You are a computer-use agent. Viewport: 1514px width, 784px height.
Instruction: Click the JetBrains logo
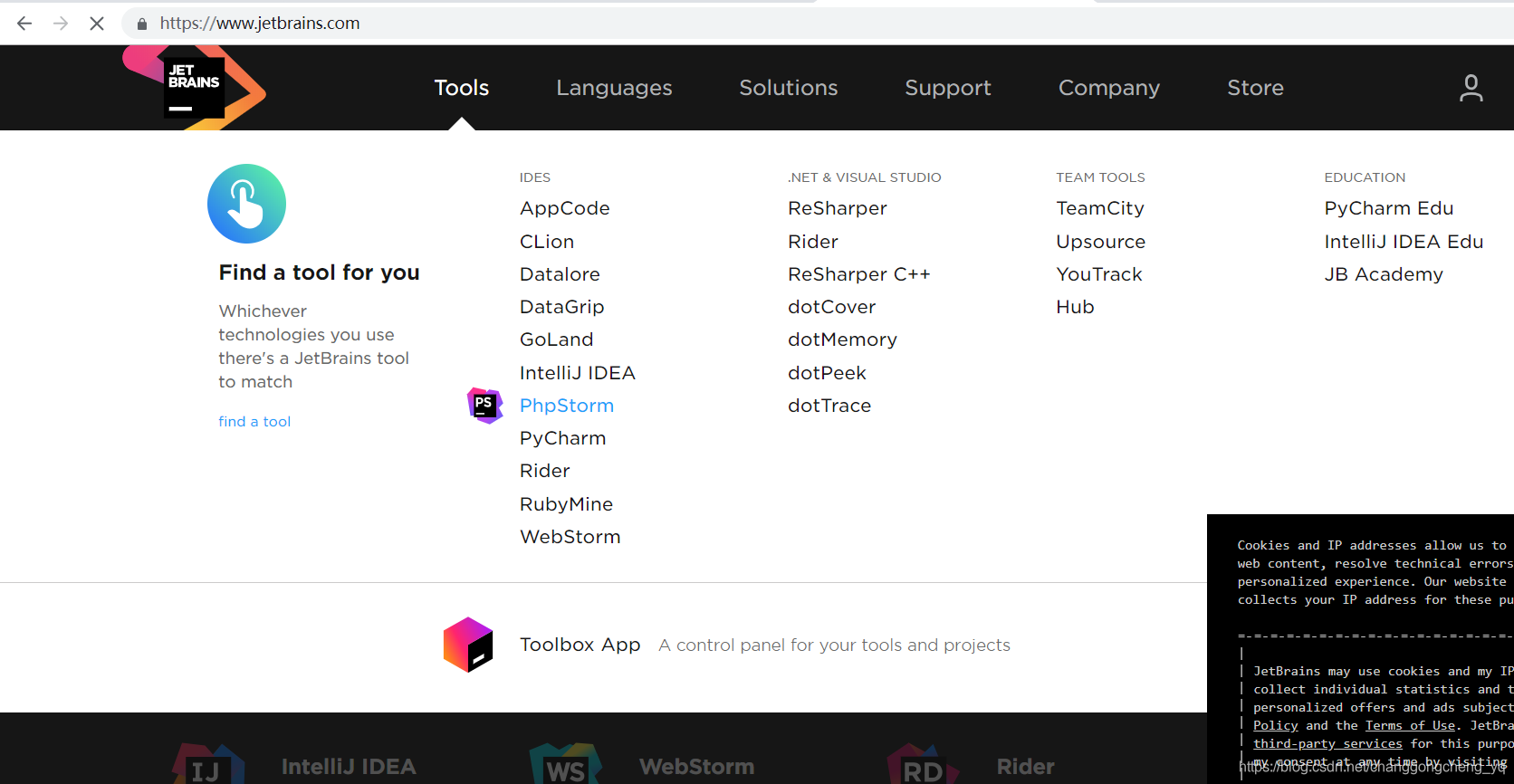(x=194, y=87)
